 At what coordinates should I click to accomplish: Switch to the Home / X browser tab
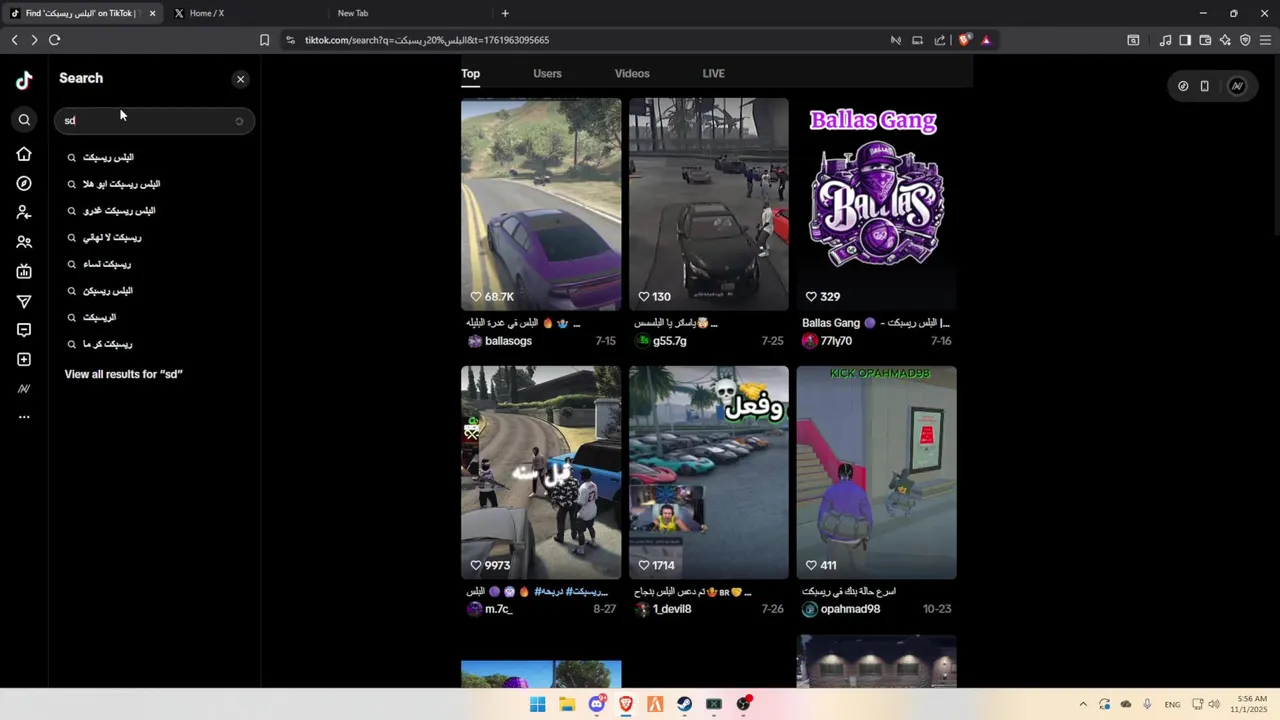[x=245, y=13]
